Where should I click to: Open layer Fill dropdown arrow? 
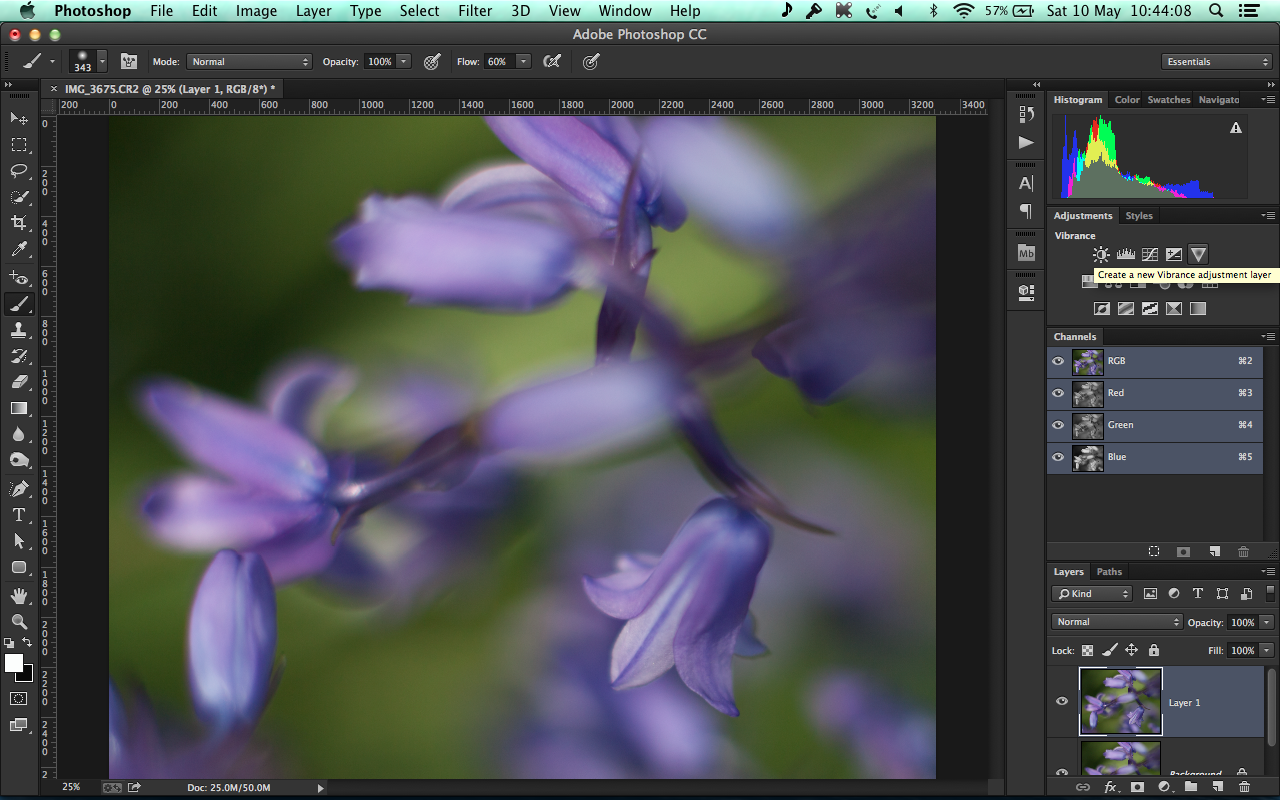1267,650
